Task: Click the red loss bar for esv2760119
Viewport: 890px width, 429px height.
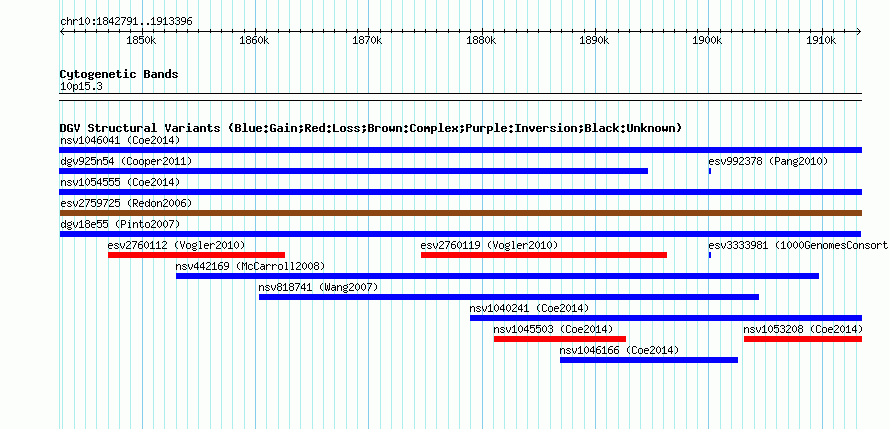Action: click(x=544, y=255)
